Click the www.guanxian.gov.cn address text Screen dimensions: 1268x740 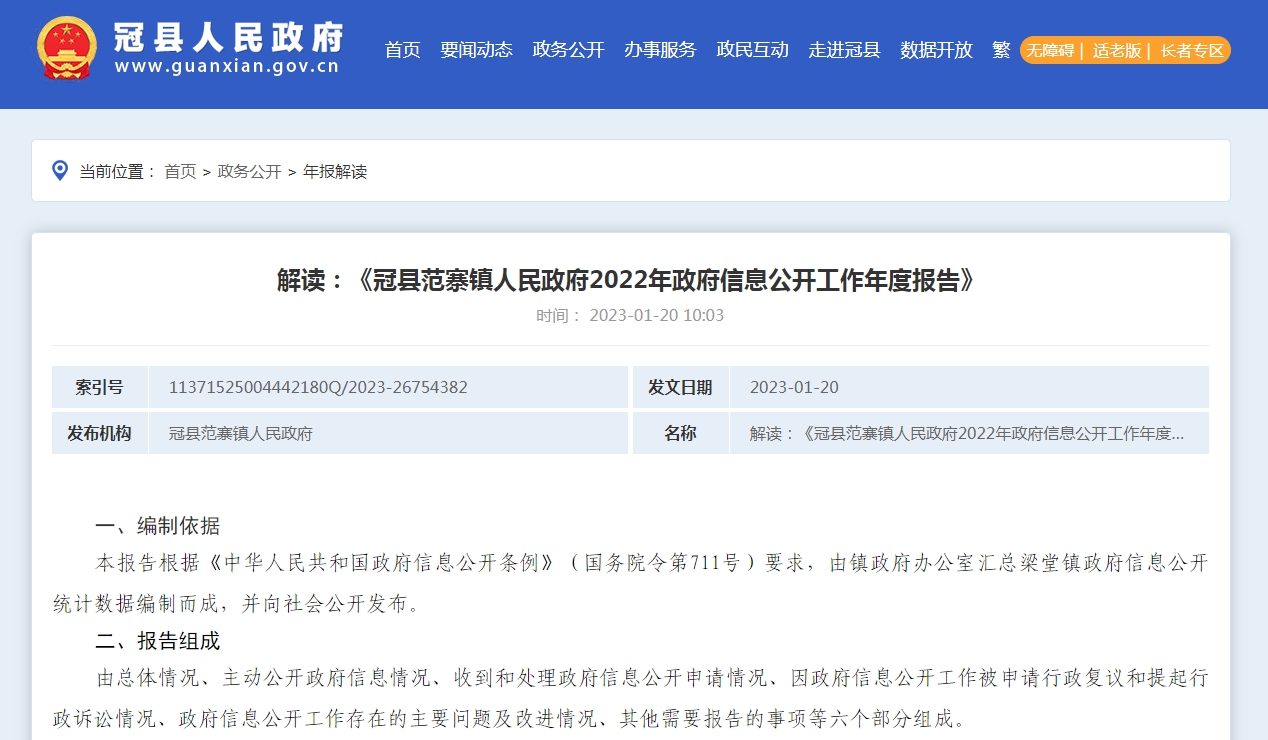[227, 67]
